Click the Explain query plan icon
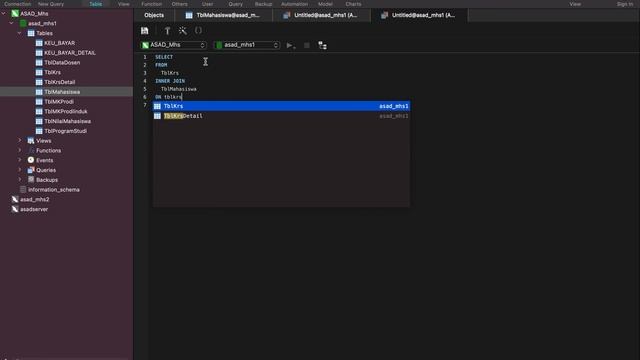 (x=322, y=45)
